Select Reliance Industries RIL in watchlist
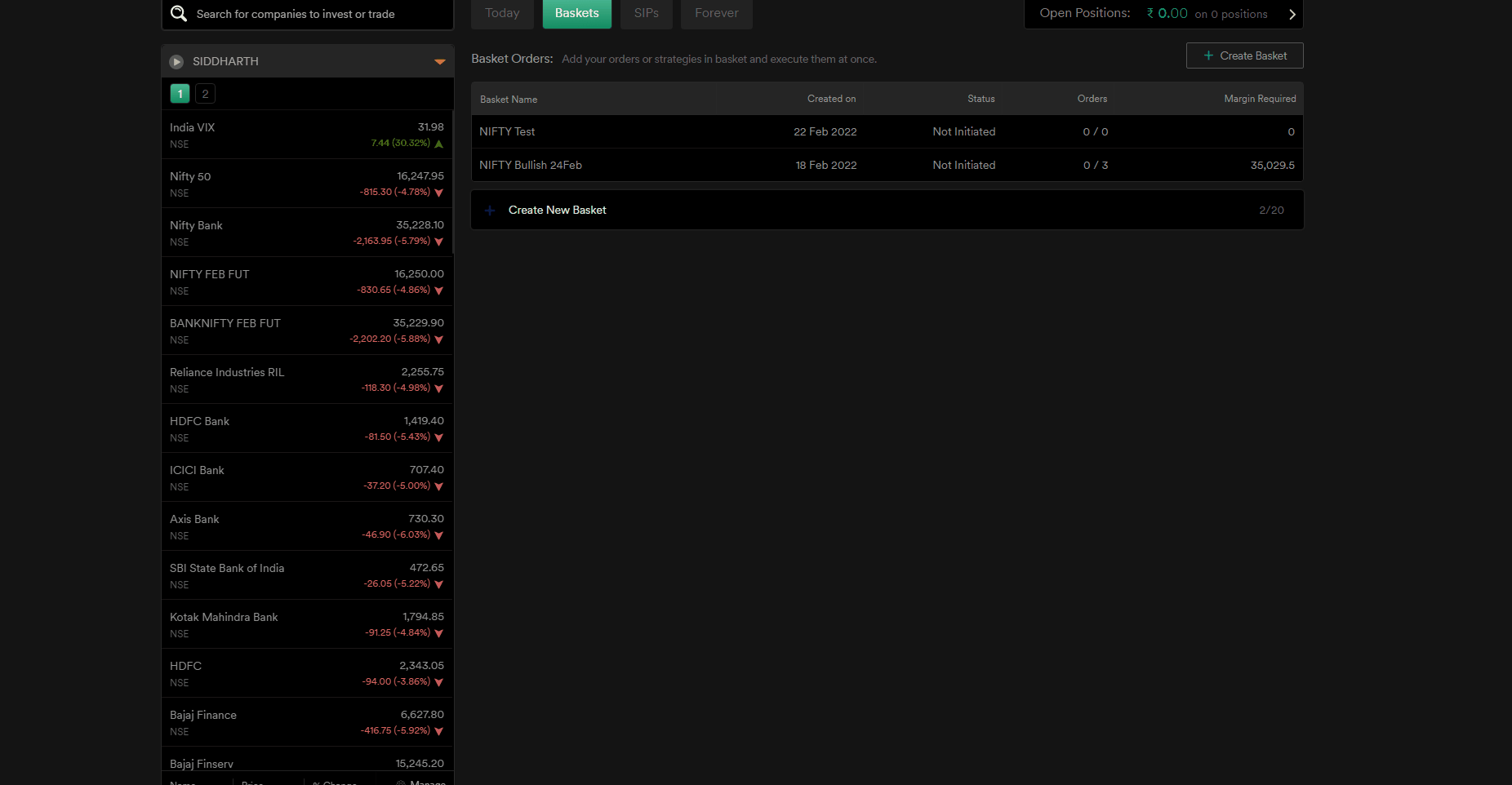 227,372
